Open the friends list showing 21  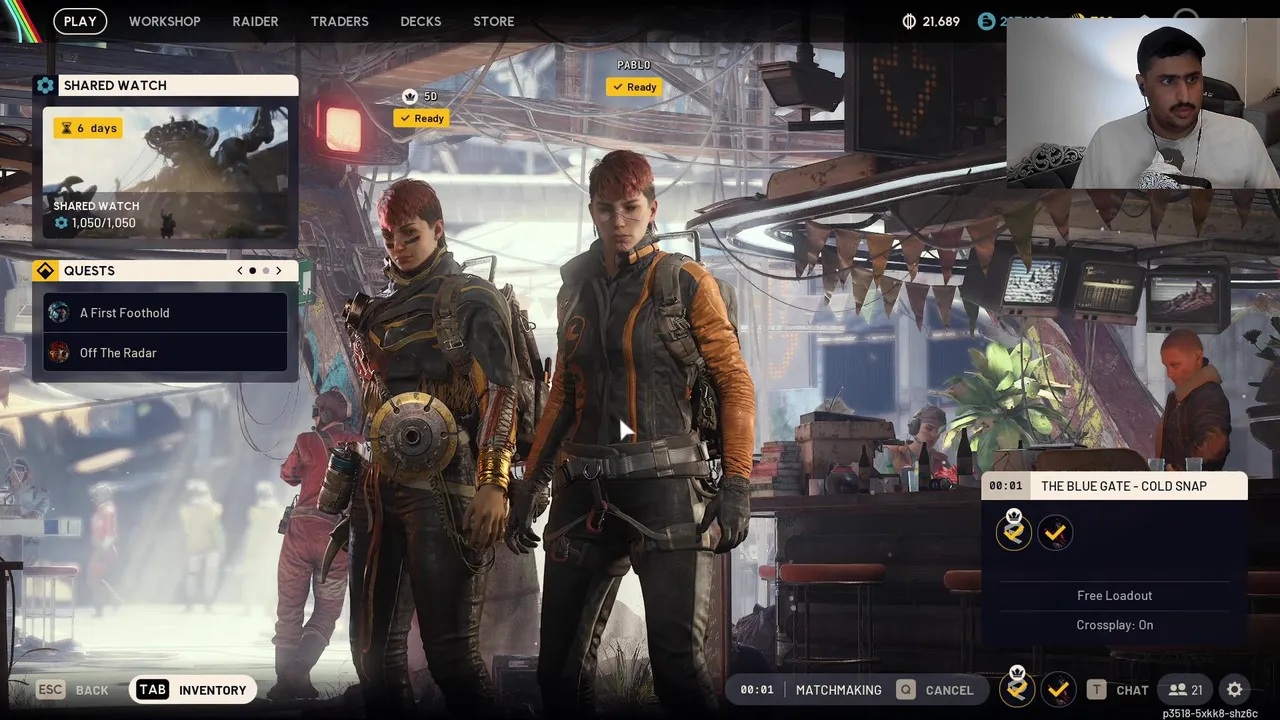point(1186,689)
